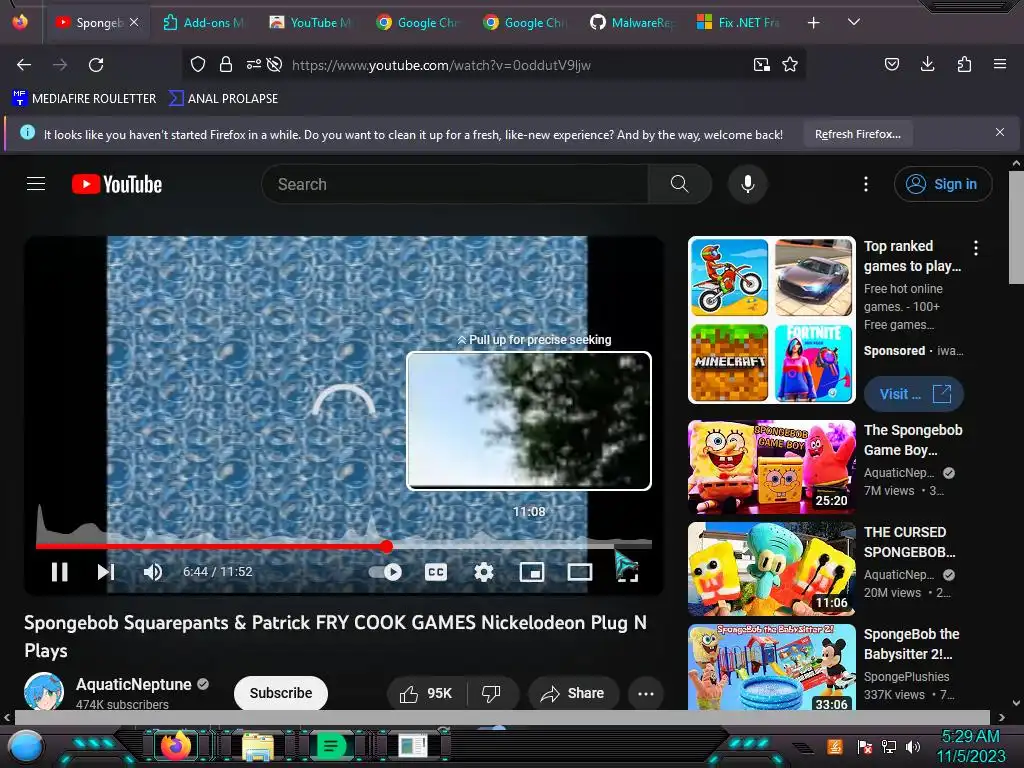Open picture-in-picture from address bar
The image size is (1024, 768).
(761, 65)
